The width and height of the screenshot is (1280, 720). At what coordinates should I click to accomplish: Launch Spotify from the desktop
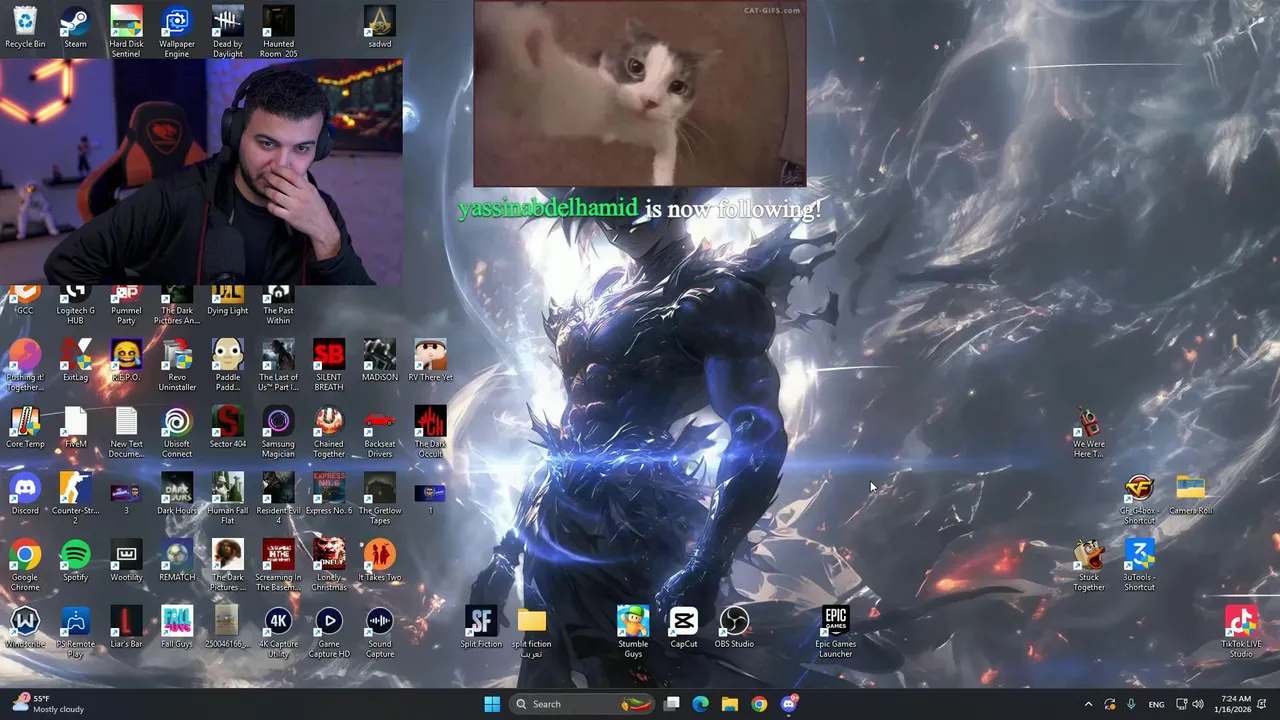pos(75,560)
